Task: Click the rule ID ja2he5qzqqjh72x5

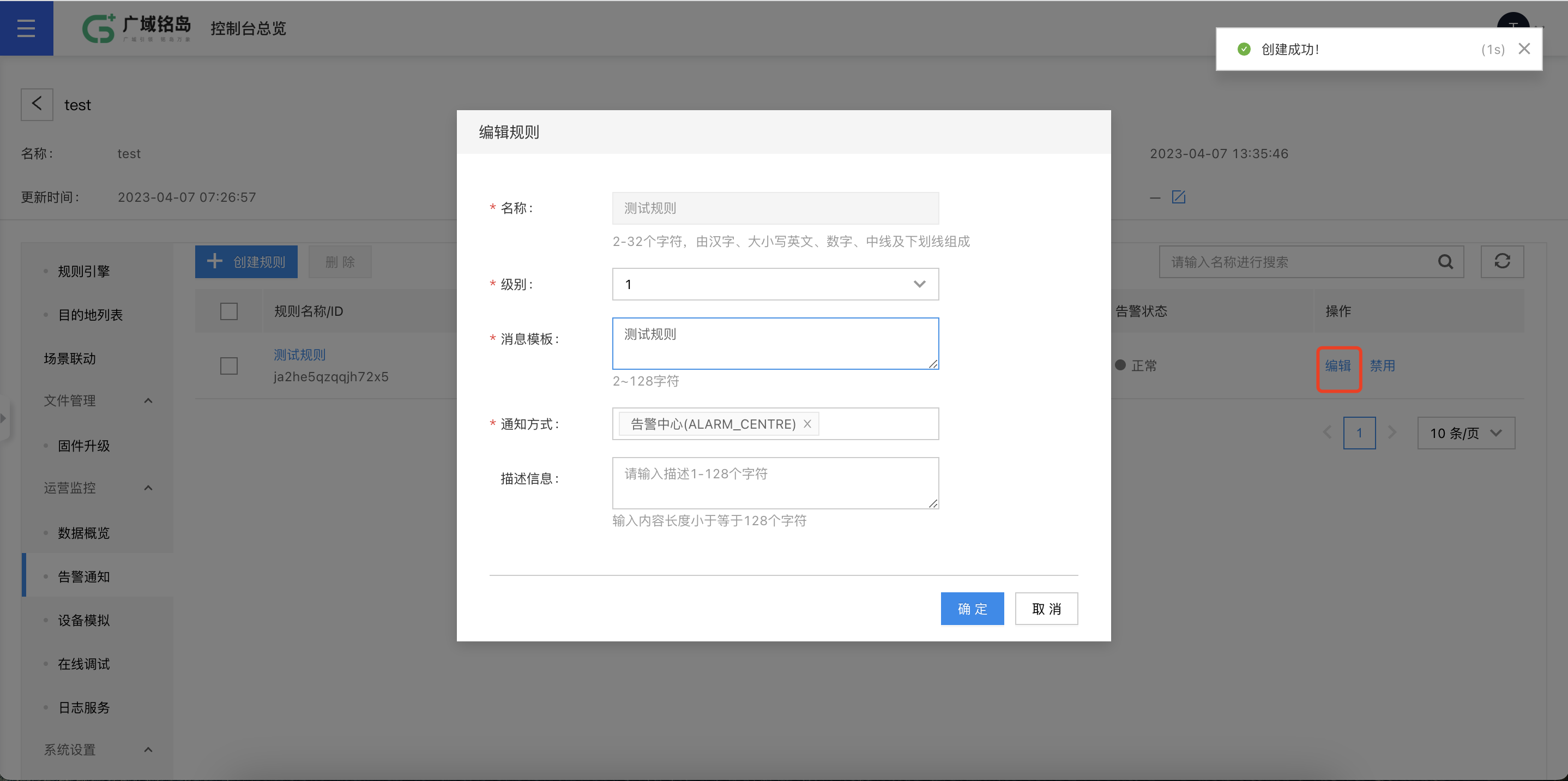Action: click(x=331, y=377)
